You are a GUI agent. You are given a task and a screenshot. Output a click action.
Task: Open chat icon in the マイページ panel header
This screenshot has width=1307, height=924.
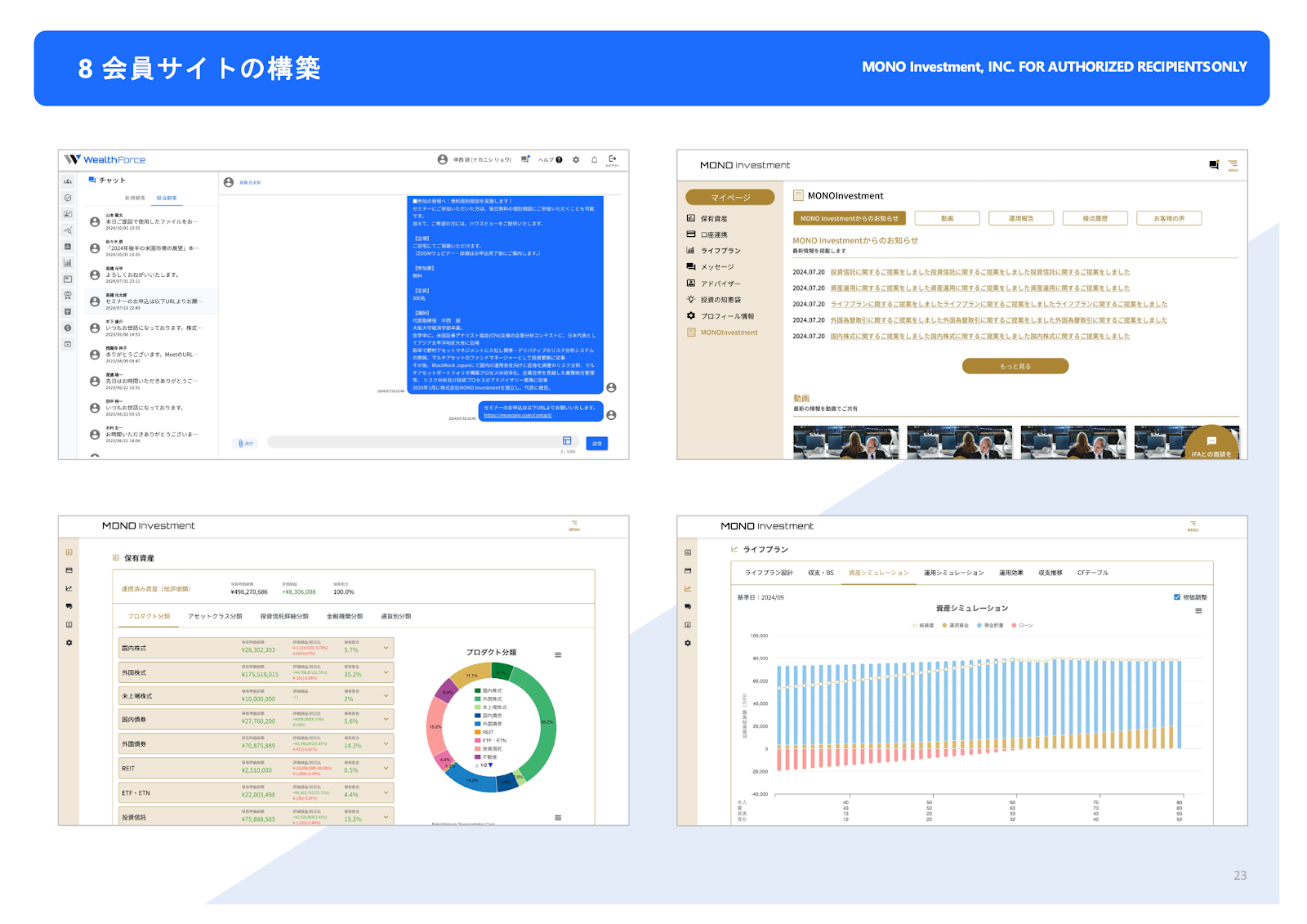[x=1214, y=165]
